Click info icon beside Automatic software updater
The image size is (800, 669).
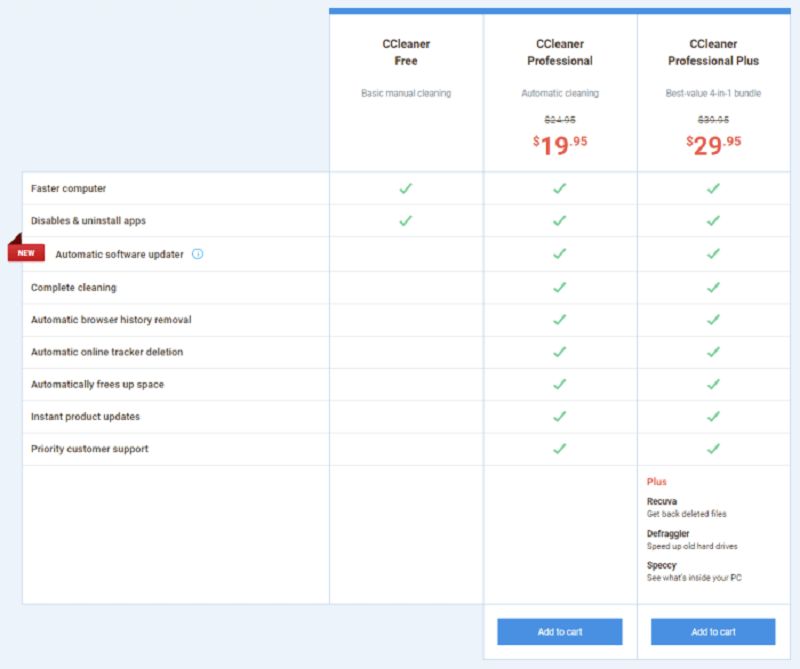(x=197, y=254)
